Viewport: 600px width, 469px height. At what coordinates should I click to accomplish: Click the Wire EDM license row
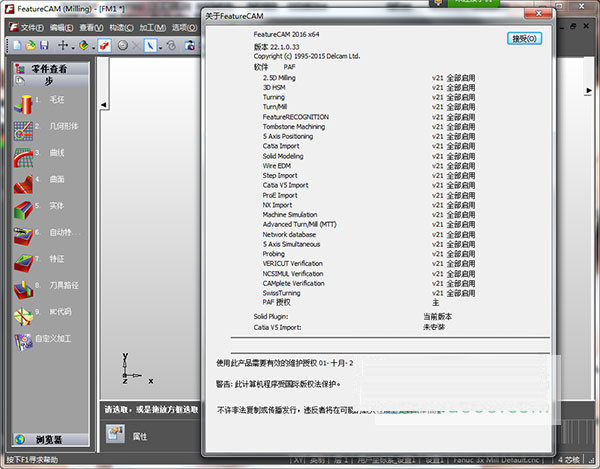click(369, 166)
